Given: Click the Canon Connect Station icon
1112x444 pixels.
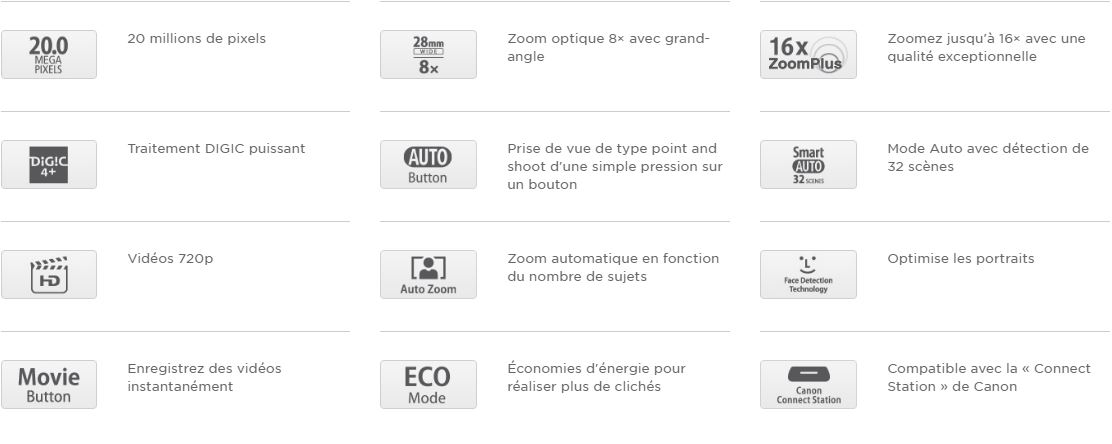Looking at the screenshot, I should (x=808, y=384).
